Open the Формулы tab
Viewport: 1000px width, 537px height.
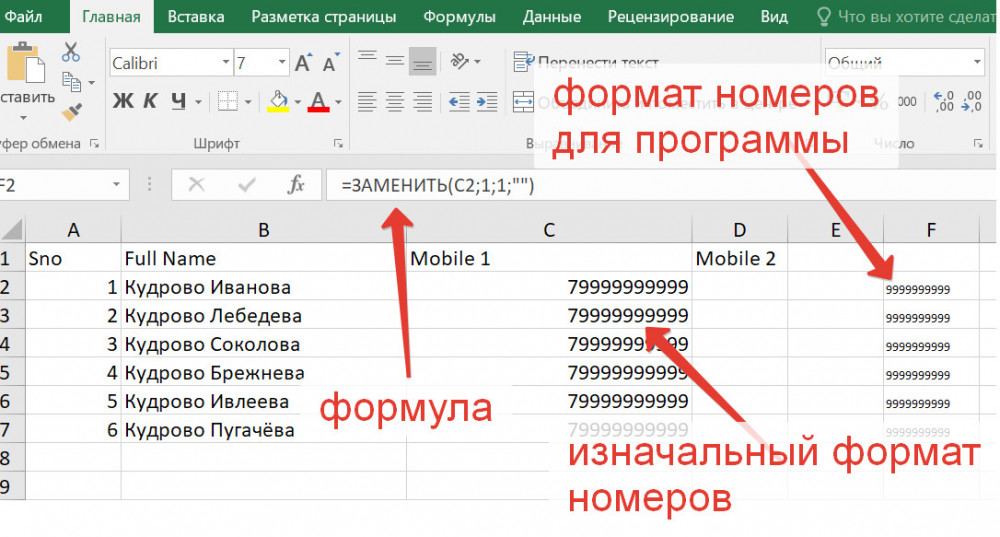pyautogui.click(x=459, y=17)
